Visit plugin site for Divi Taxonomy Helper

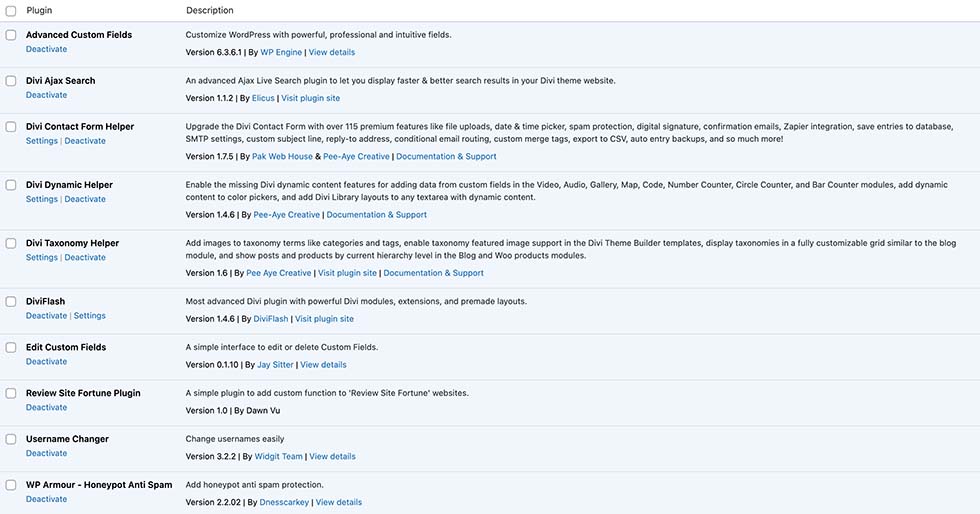348,273
